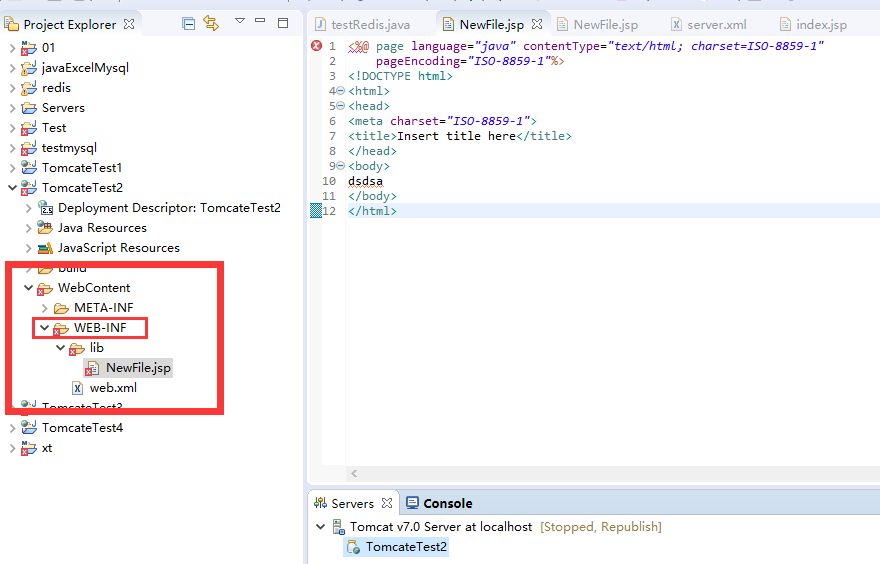
Task: Collapse the lib folder
Action: pos(61,348)
